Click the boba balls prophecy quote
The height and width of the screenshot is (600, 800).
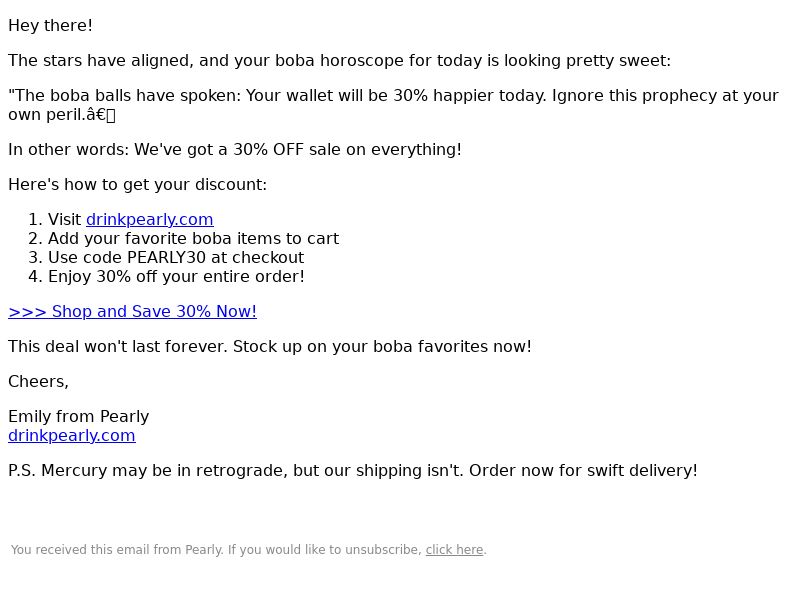(393, 105)
